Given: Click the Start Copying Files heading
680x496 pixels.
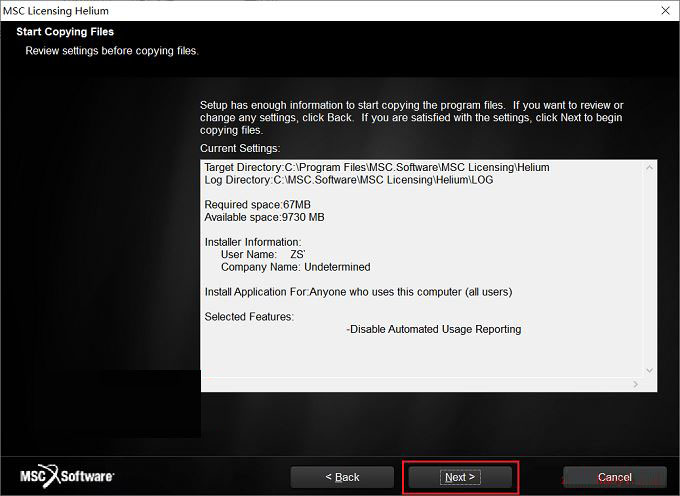Looking at the screenshot, I should (x=65, y=32).
